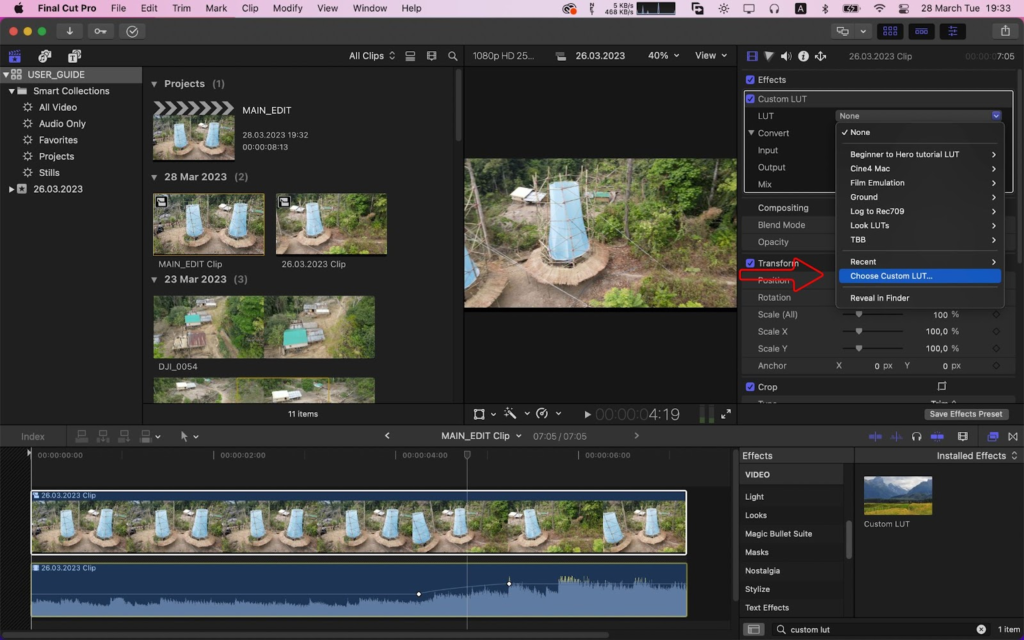
Task: Click the filmstrip view icon in browser
Action: (432, 56)
